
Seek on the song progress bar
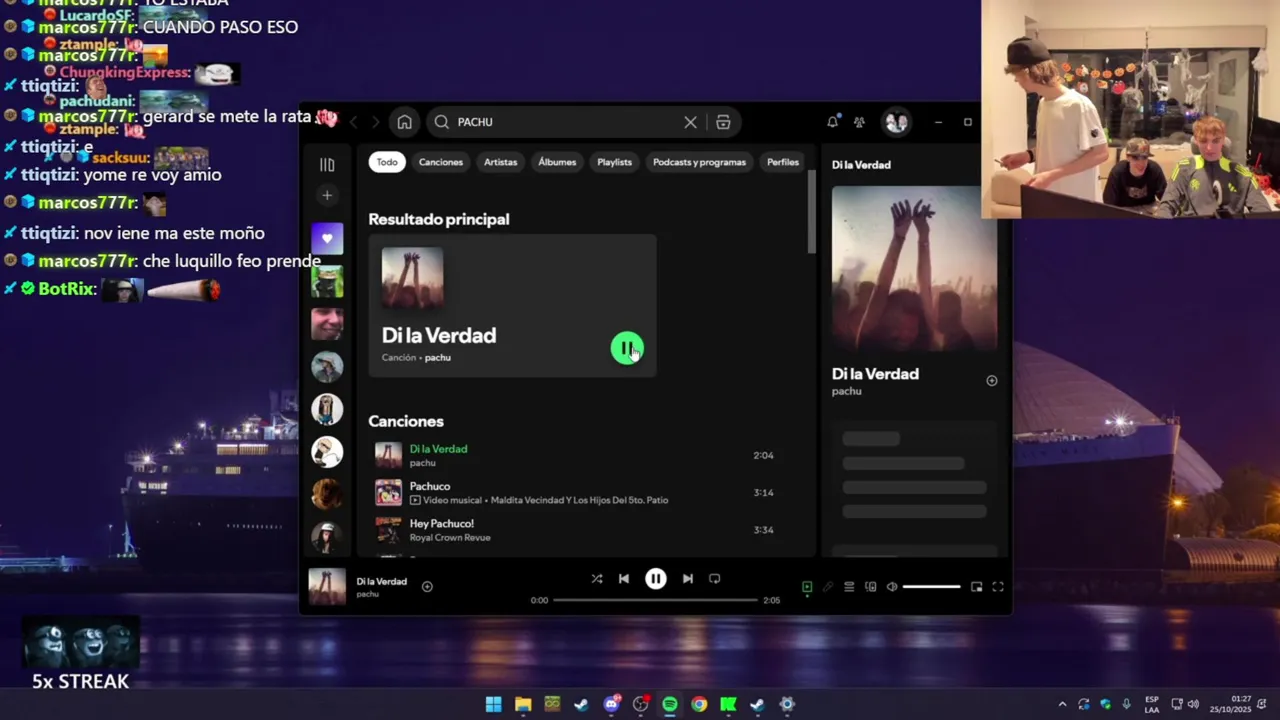pos(655,600)
